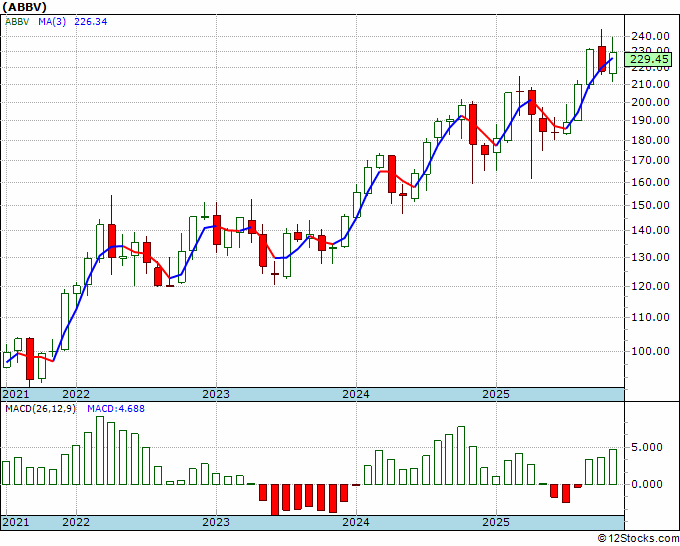
Task: Click the MA(3) indicator label
Action: click(52, 22)
